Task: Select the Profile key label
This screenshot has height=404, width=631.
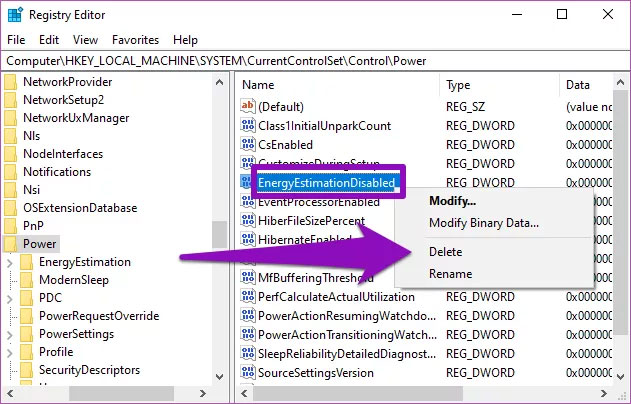Action: pyautogui.click(x=56, y=352)
